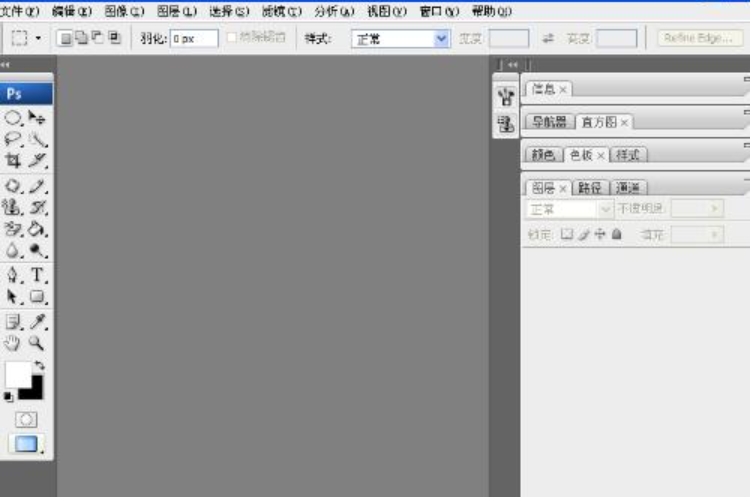The height and width of the screenshot is (501, 751).
Task: Select the Zoom tool
Action: 37,343
